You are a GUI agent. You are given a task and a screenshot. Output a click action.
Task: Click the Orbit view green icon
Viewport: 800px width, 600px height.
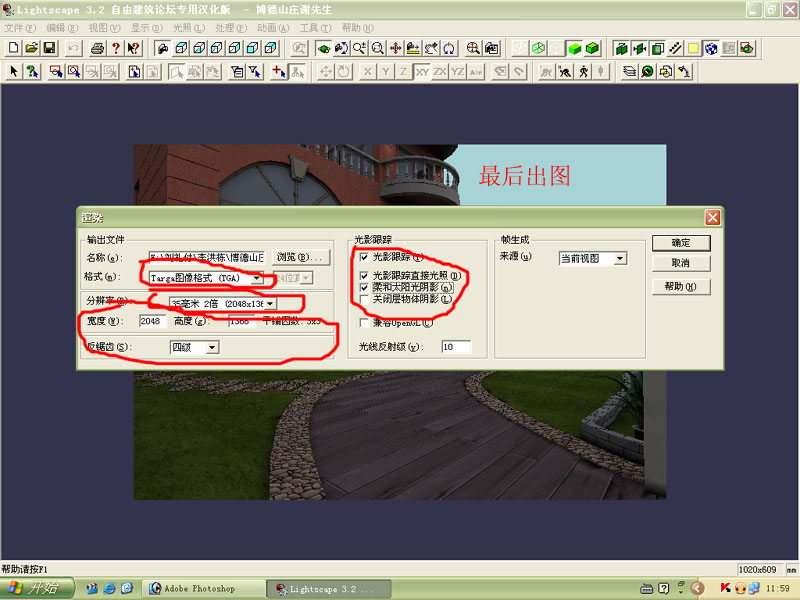point(323,48)
